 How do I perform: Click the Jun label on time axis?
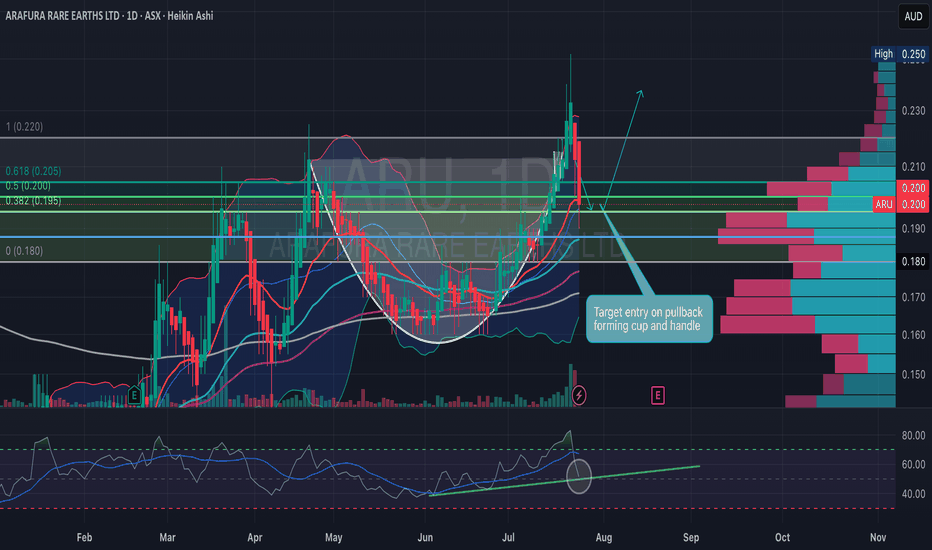[425, 538]
